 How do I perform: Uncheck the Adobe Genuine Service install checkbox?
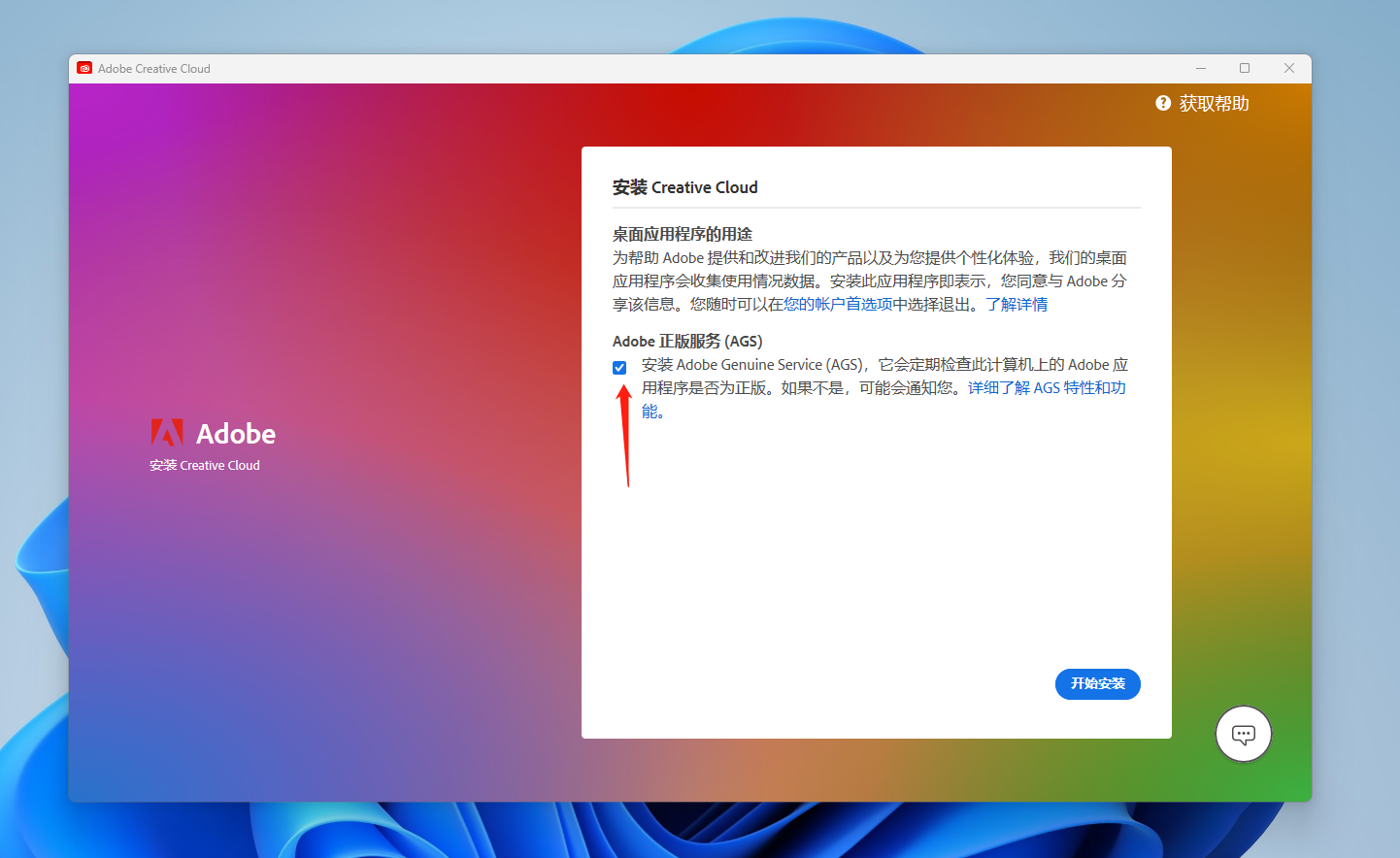point(619,367)
